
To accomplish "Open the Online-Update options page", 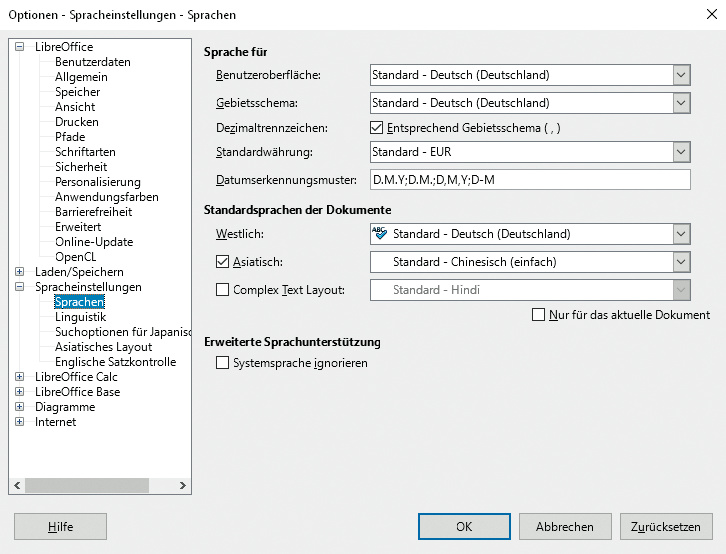I will 94,242.
